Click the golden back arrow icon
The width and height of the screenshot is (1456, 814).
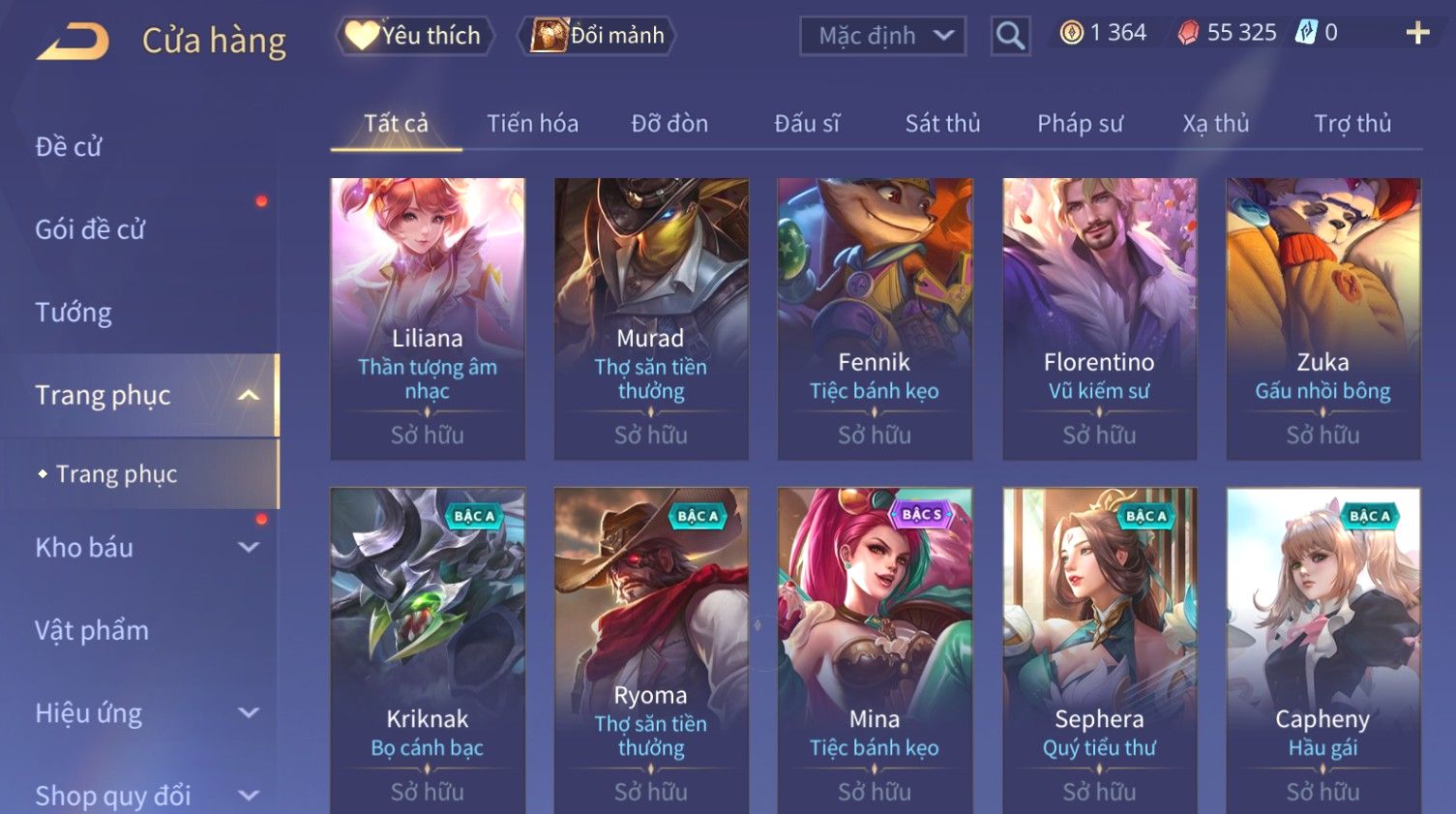pyautogui.click(x=73, y=42)
